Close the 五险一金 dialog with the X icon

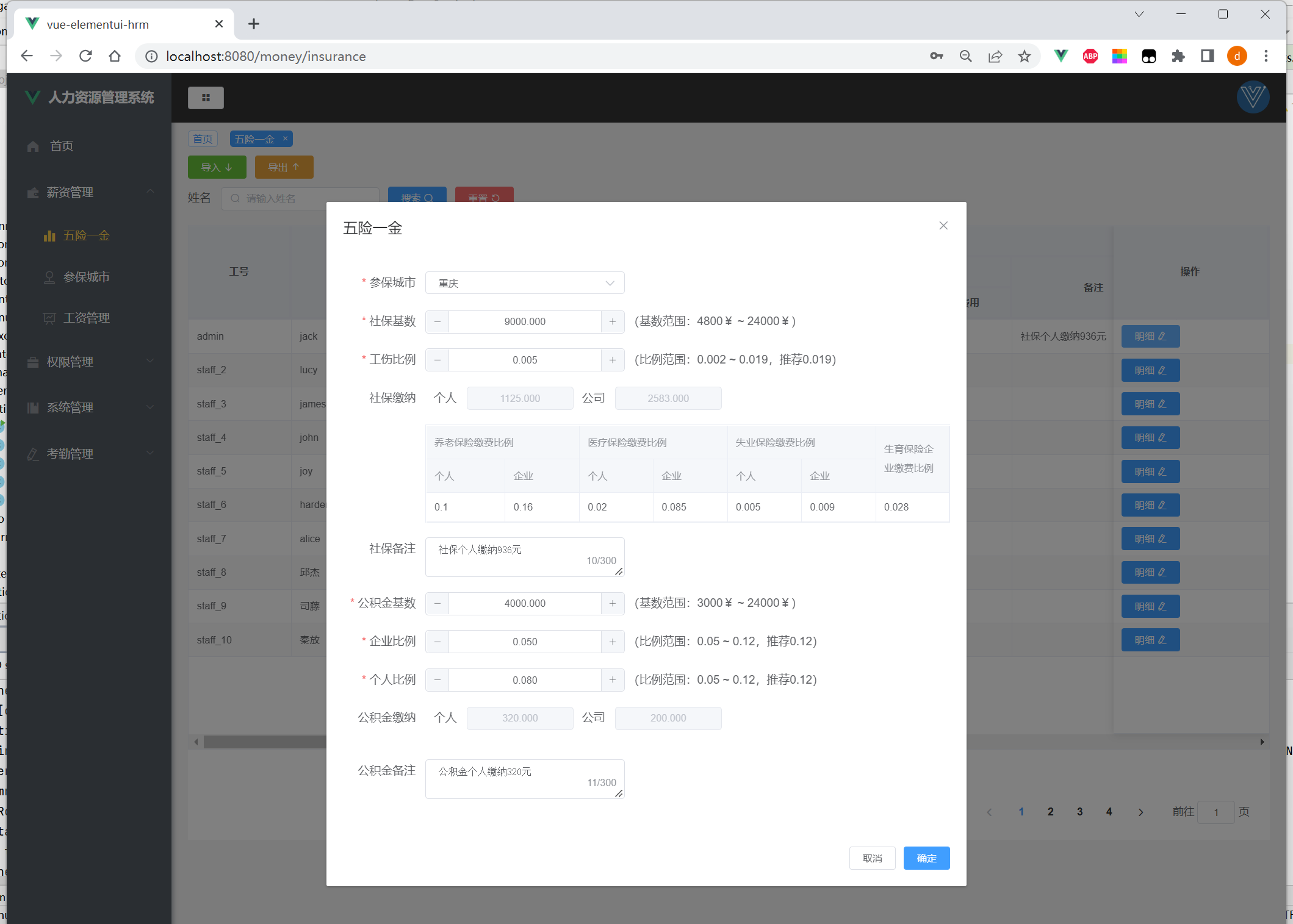pyautogui.click(x=943, y=226)
